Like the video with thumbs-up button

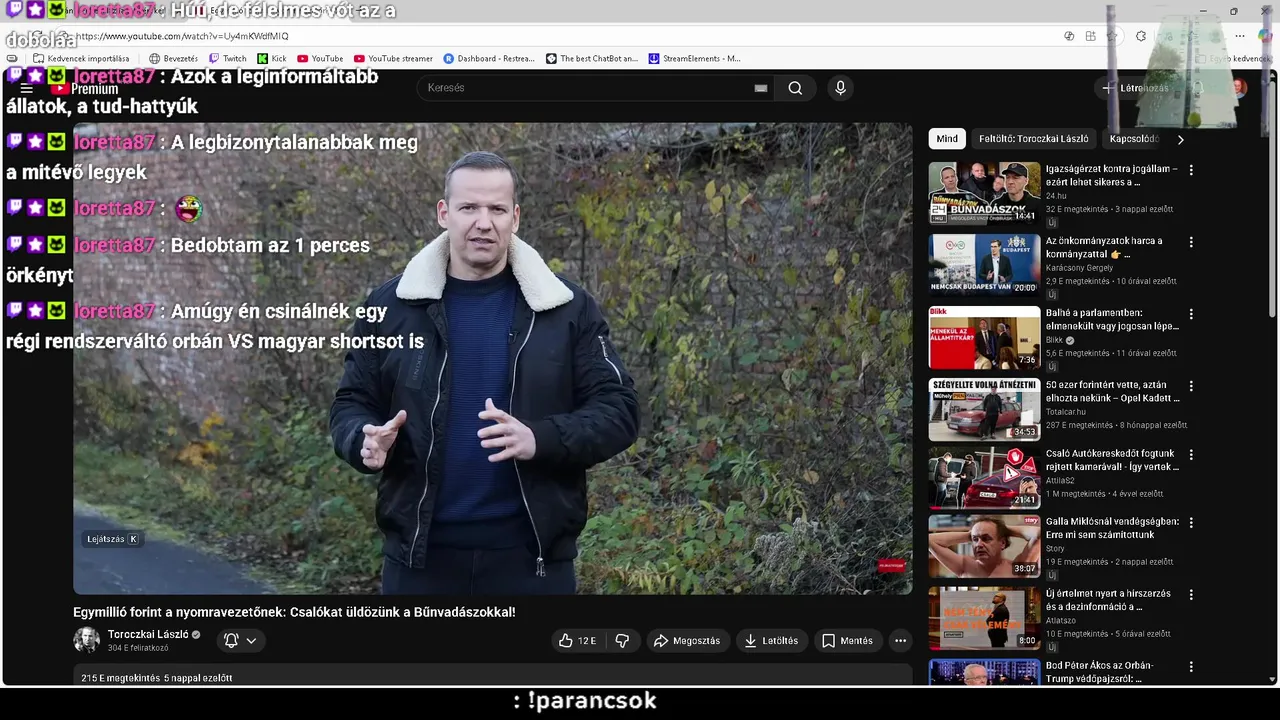[x=577, y=641]
